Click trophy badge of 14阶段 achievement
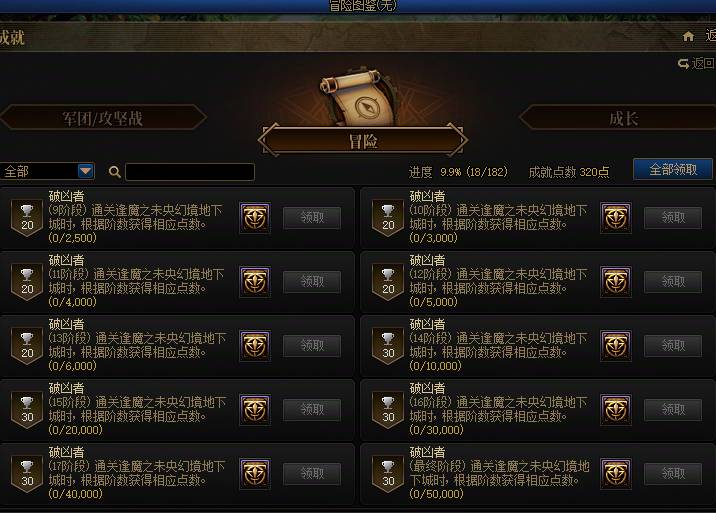The image size is (716, 513). pos(388,347)
